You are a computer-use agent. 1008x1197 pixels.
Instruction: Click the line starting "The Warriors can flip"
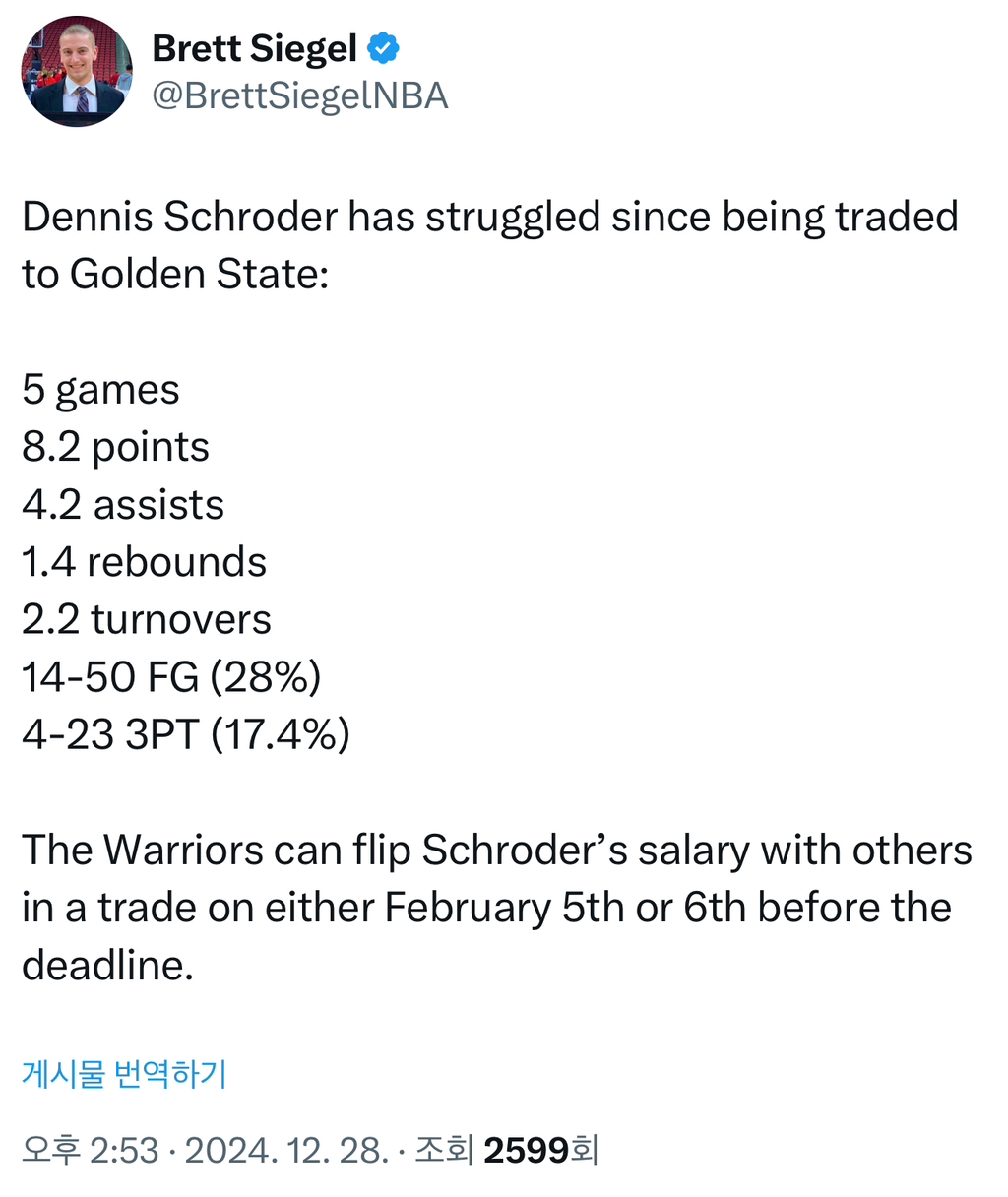point(496,850)
